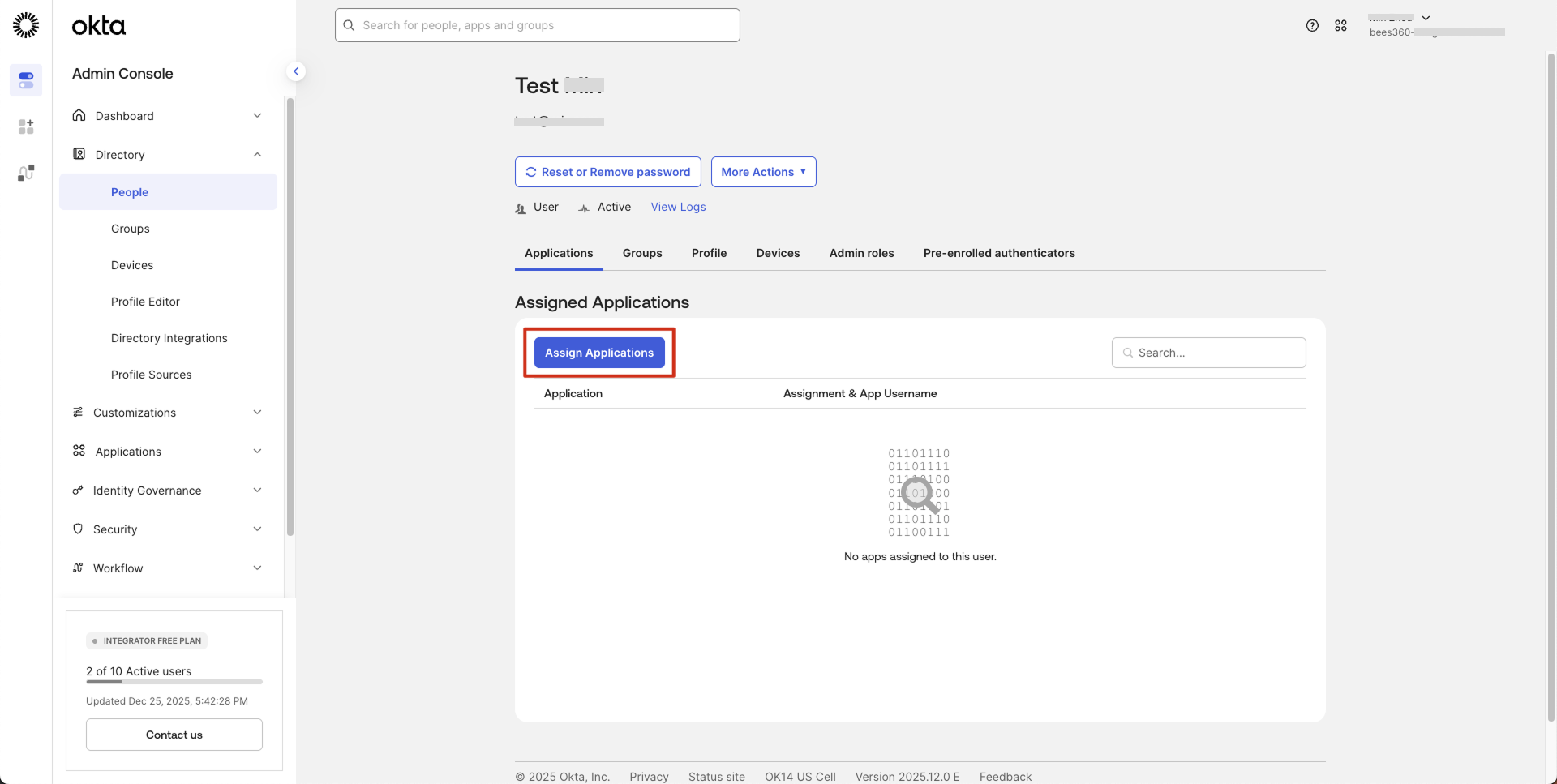Click the user type icon beside User label
This screenshot has width=1557, height=784.
[x=520, y=208]
